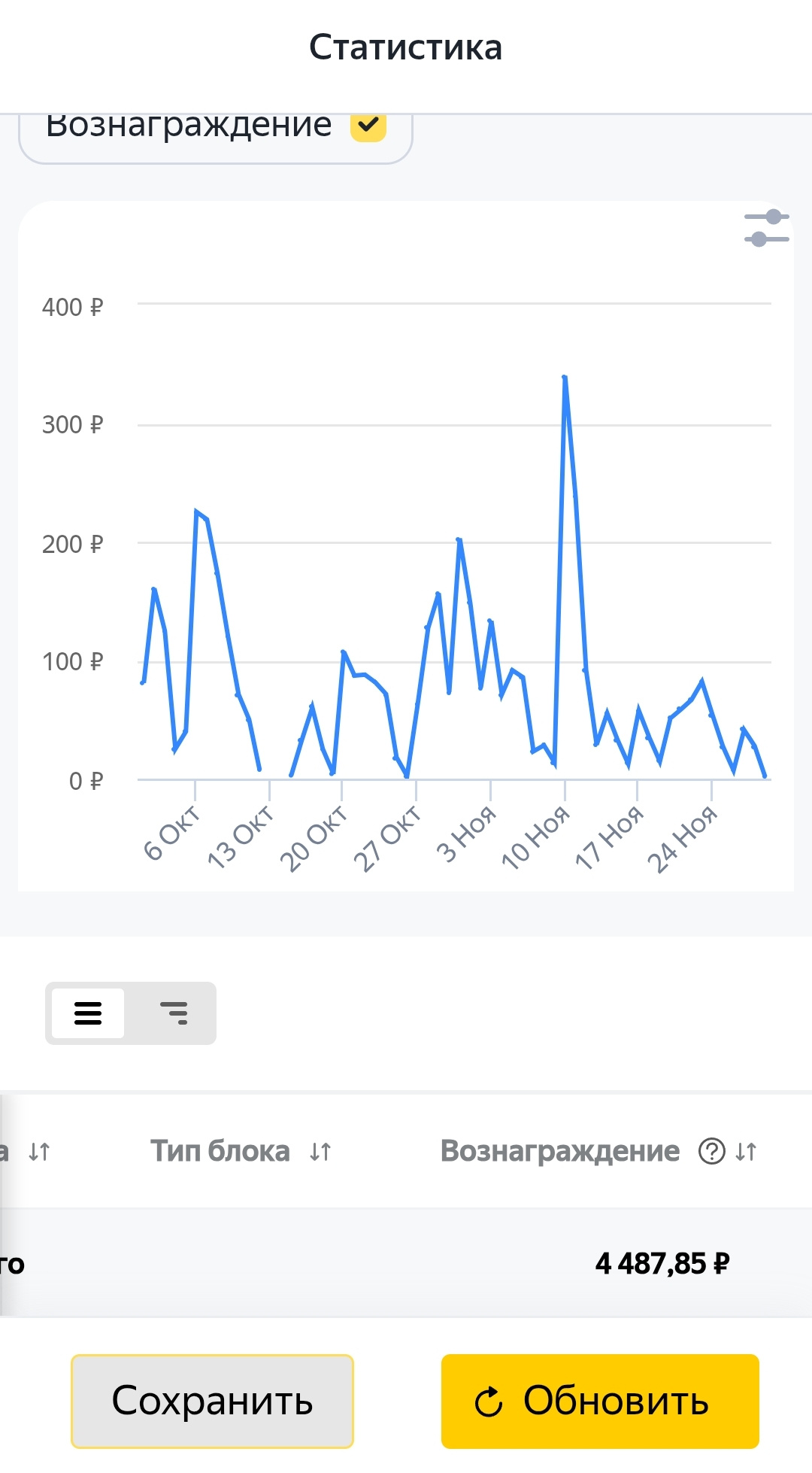Sort by Тип блока column
Image resolution: width=812 pixels, height=1473 pixels.
pyautogui.click(x=320, y=1151)
